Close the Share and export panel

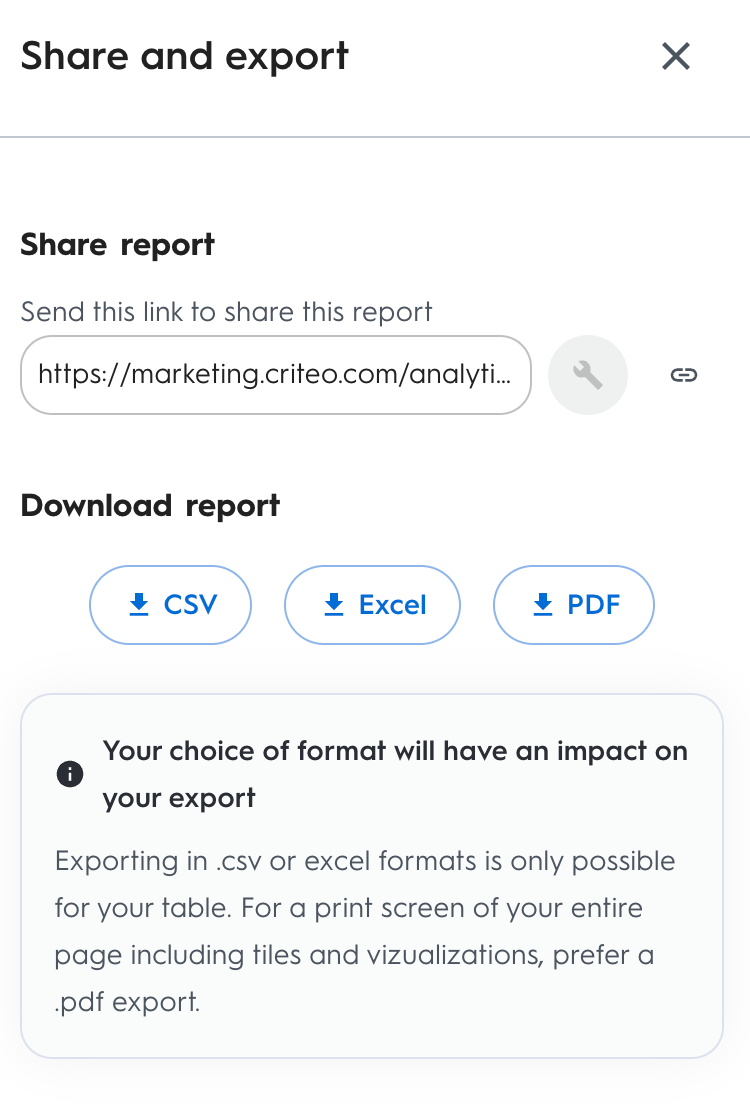pos(676,56)
